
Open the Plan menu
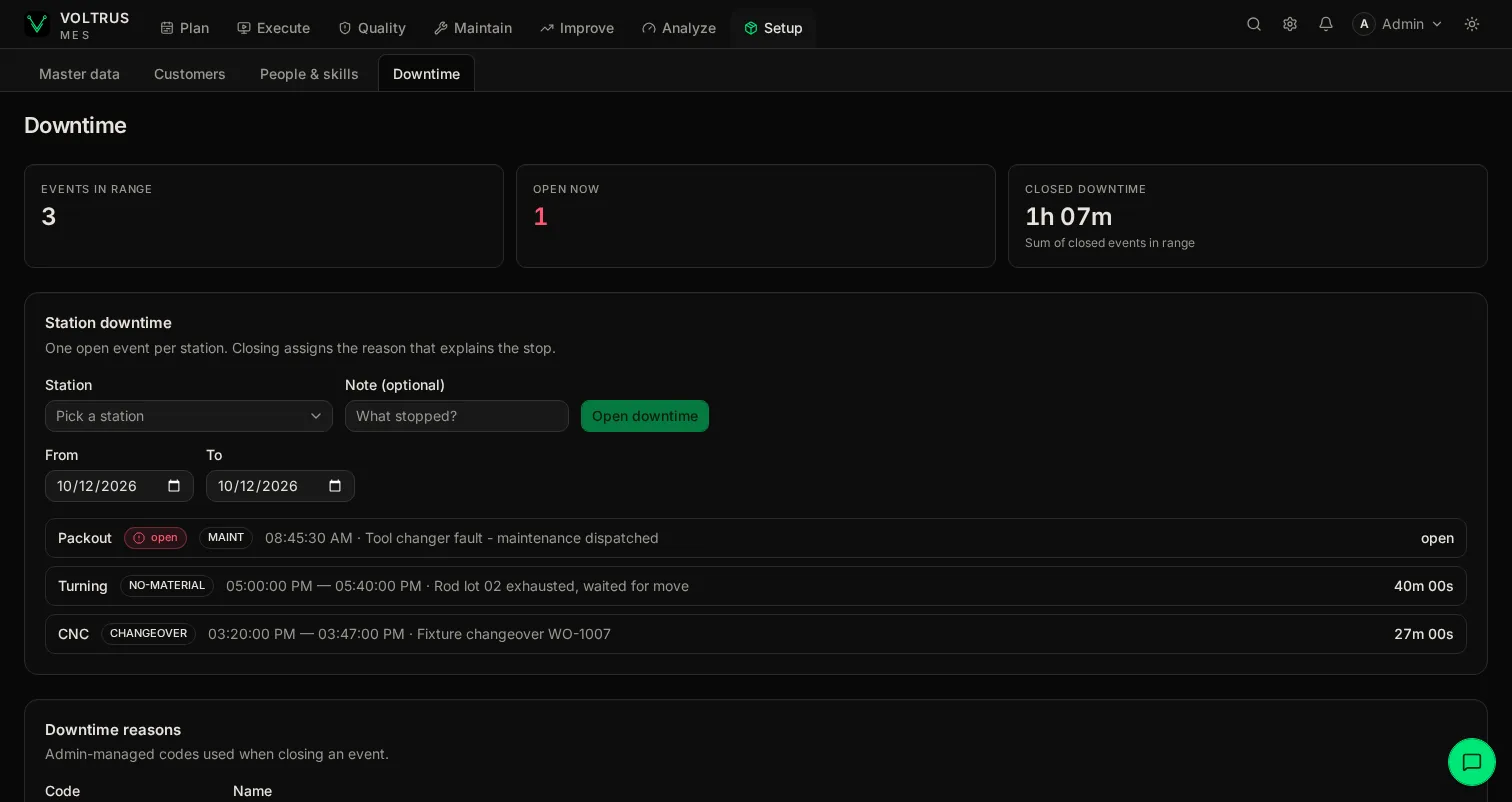point(185,28)
